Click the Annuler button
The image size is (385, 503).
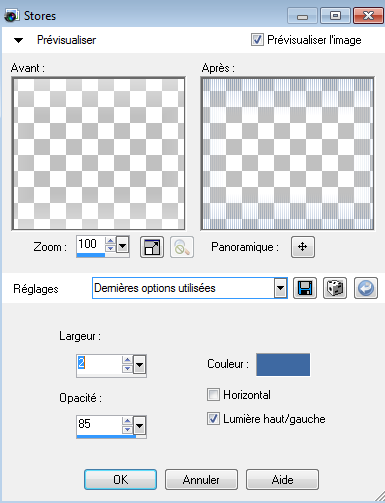point(201,480)
